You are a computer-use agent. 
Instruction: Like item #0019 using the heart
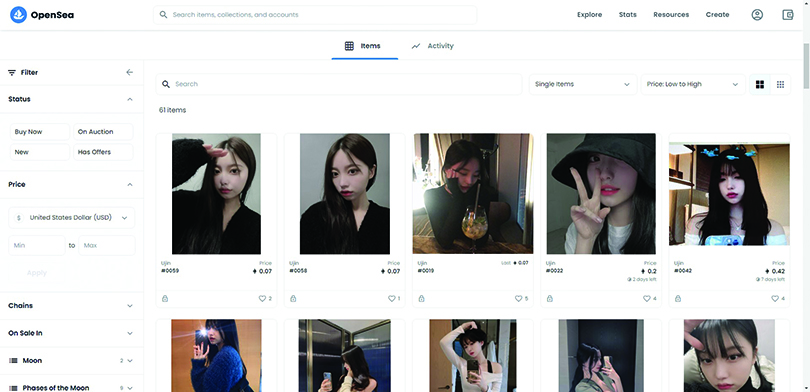click(x=518, y=299)
